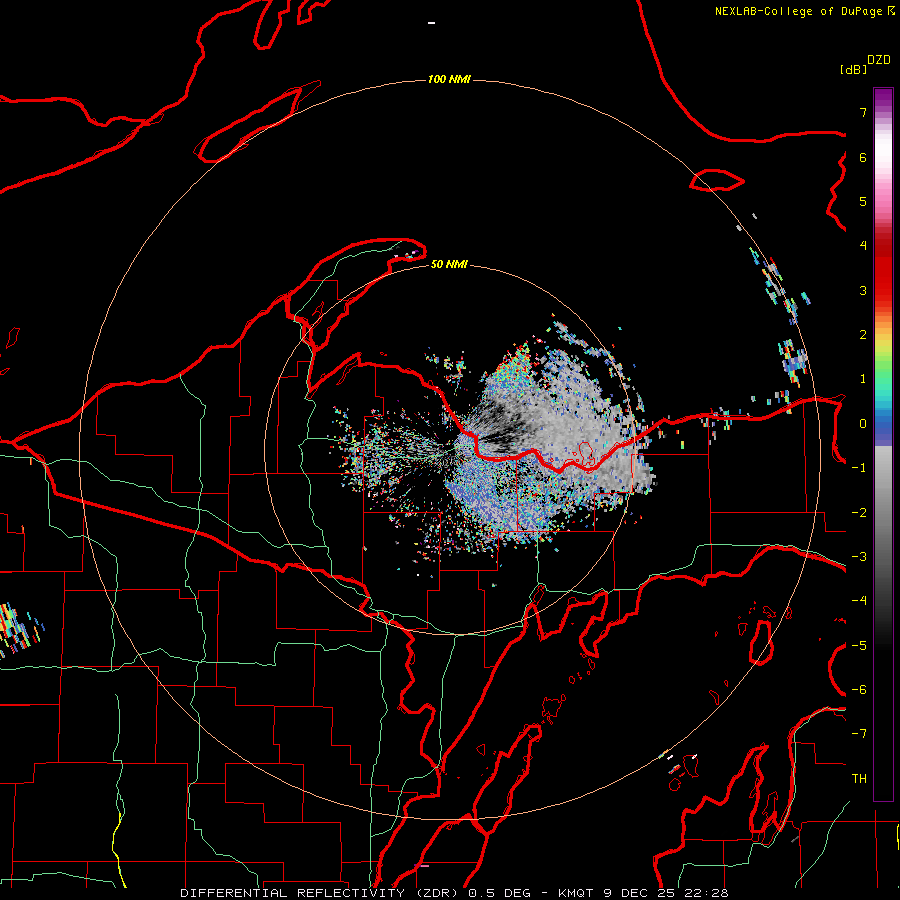Click the -5 value on color scale
This screenshot has height=900, width=900.
859,646
